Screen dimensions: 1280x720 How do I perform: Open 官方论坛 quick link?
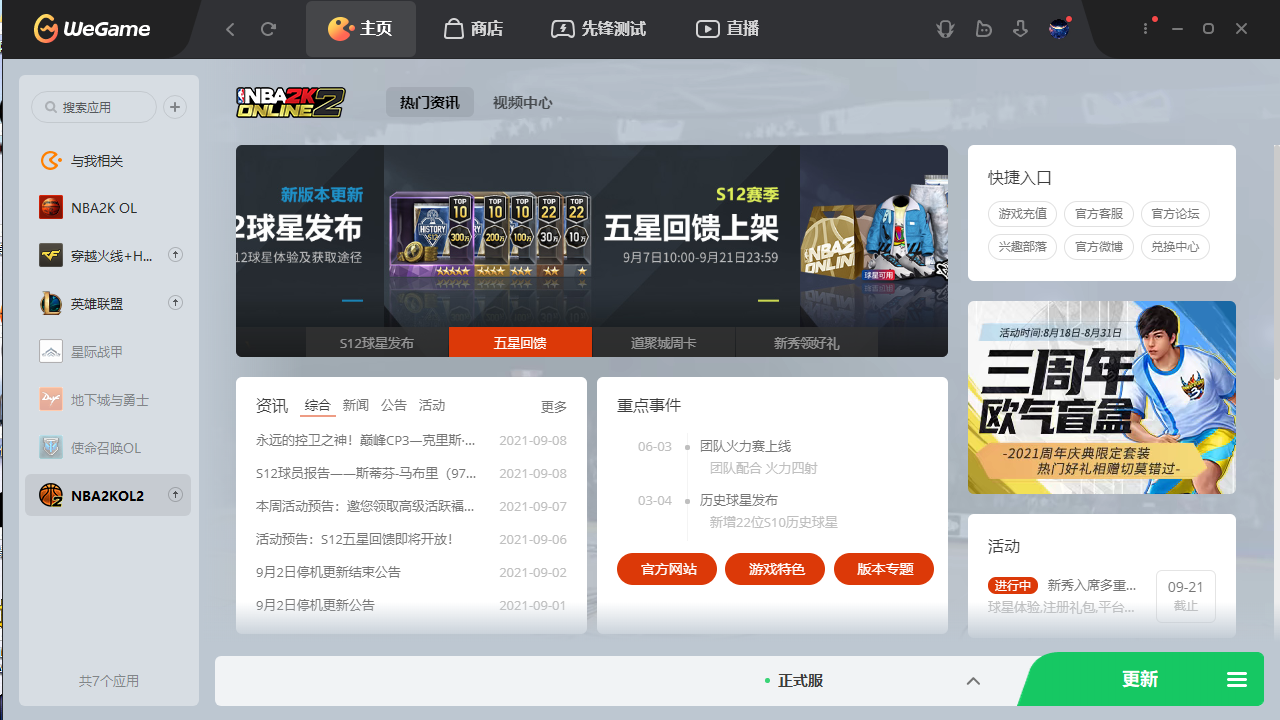(x=1175, y=214)
